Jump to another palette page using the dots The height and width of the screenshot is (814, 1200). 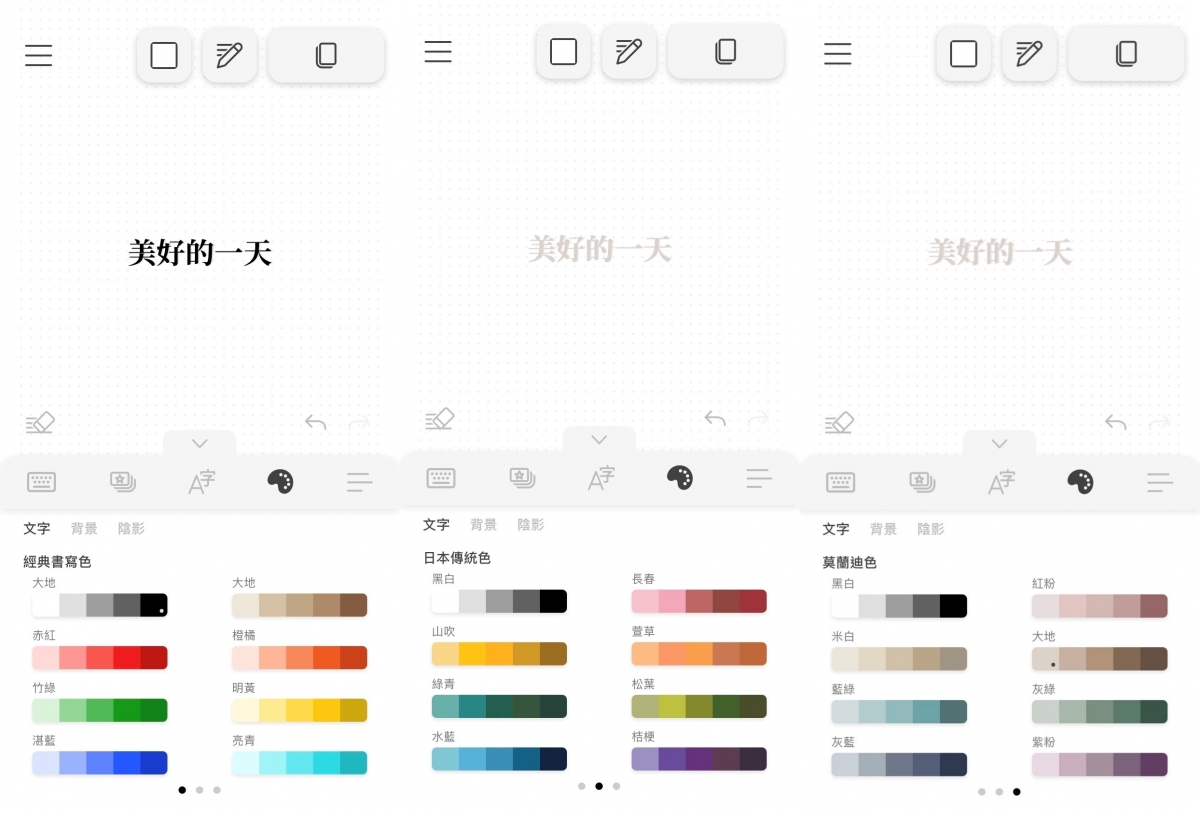pos(199,789)
